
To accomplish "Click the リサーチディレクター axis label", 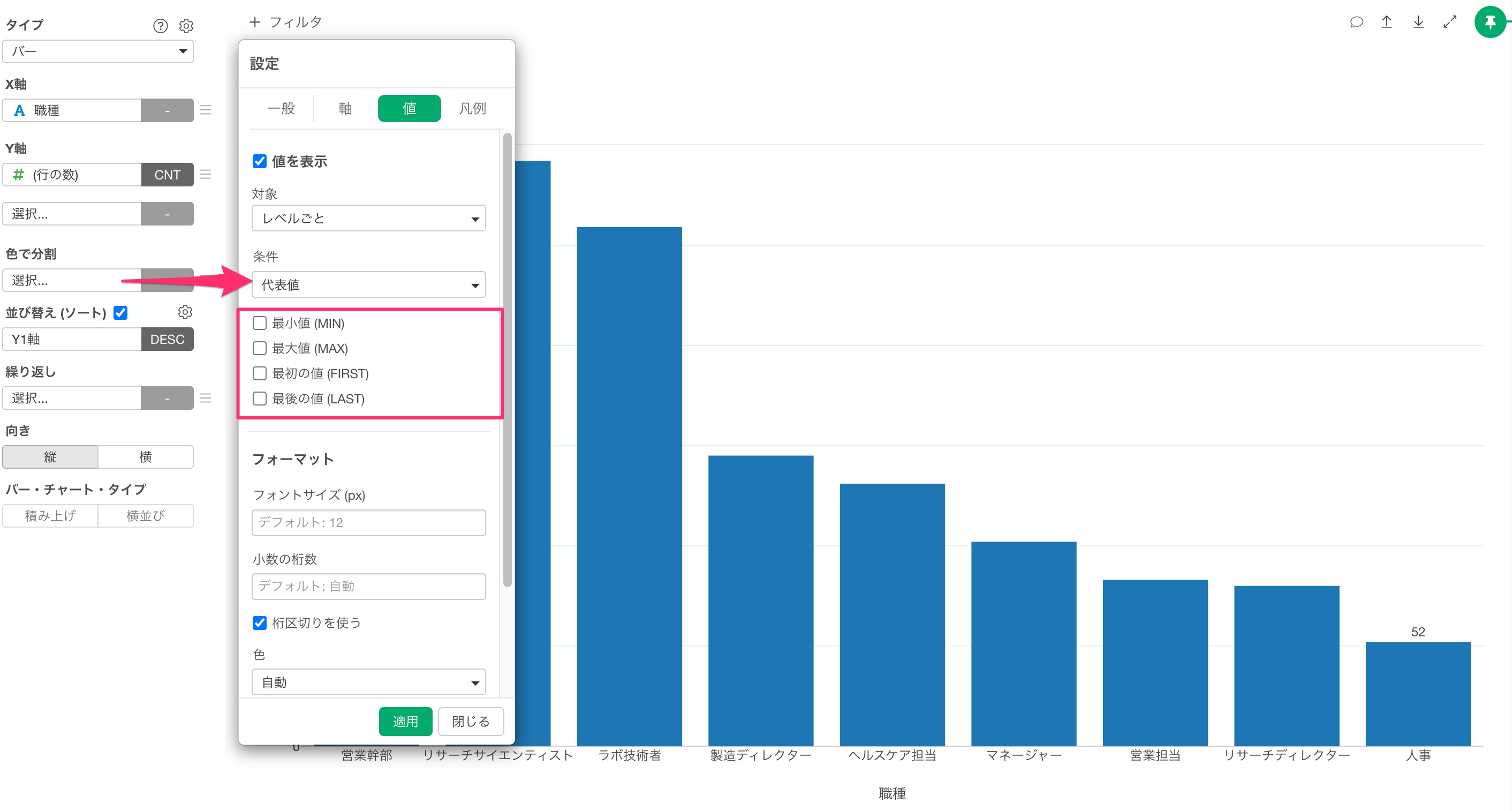I will coord(1287,755).
